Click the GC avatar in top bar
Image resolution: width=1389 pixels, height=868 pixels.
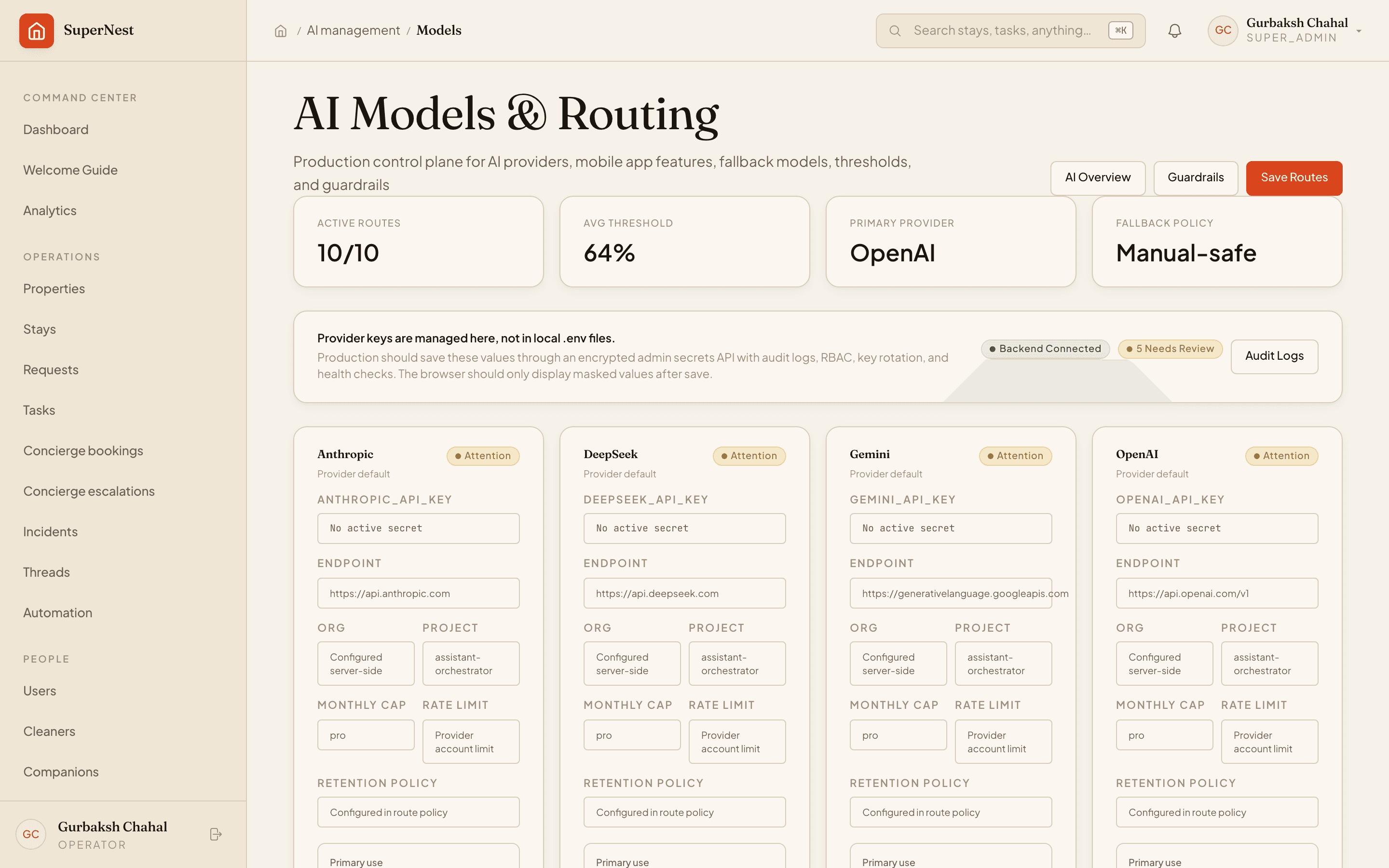pos(1223,30)
